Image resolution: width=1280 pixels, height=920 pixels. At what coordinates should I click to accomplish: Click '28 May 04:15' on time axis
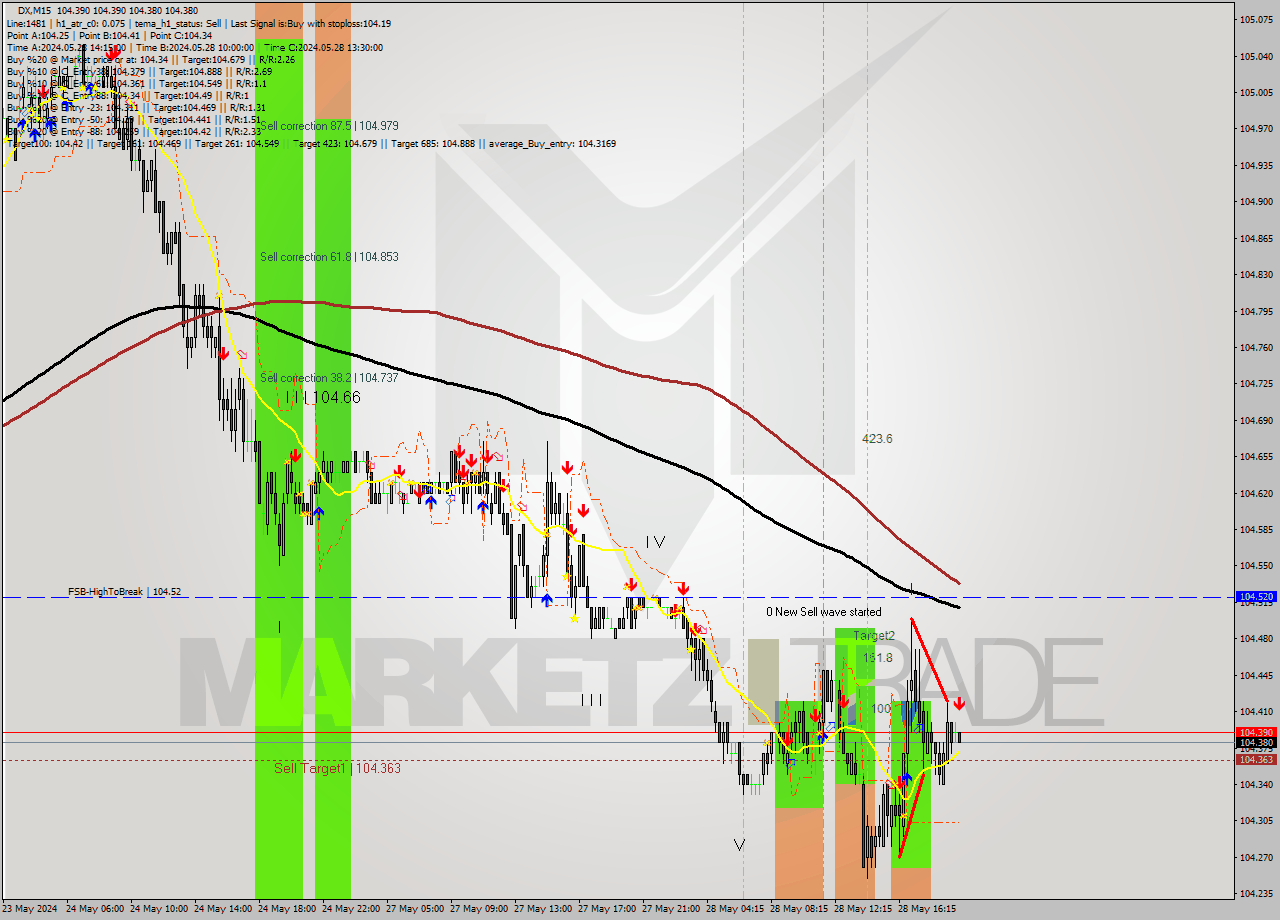click(735, 909)
